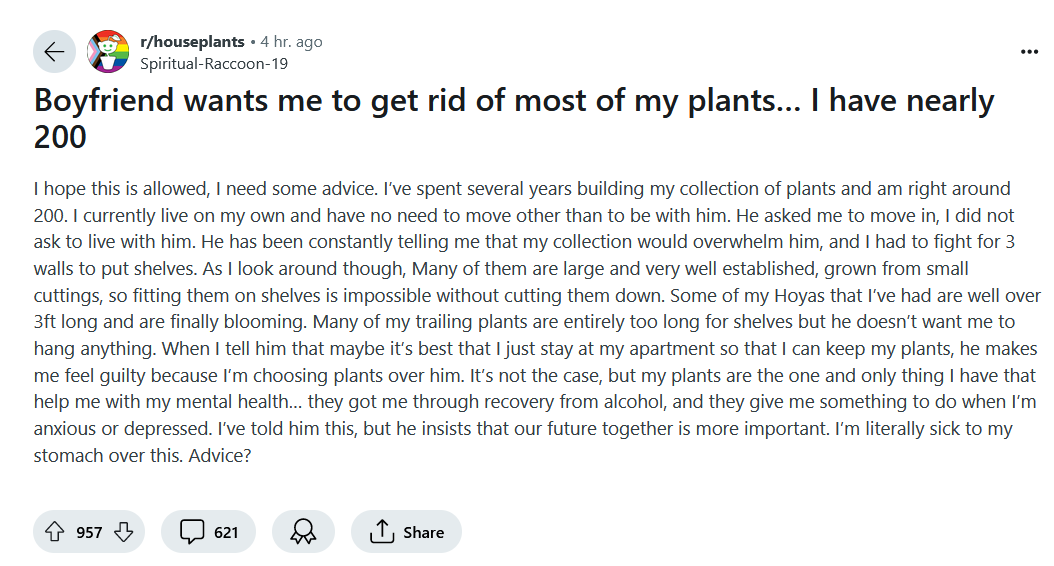This screenshot has height=566, width=1054.
Task: Click the 621 comments count
Action: click(x=226, y=532)
